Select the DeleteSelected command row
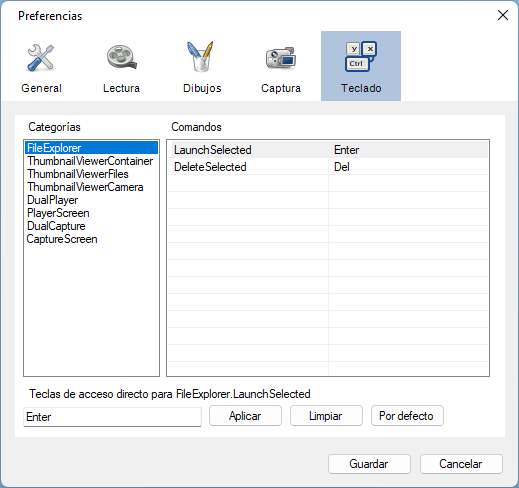 click(x=328, y=167)
